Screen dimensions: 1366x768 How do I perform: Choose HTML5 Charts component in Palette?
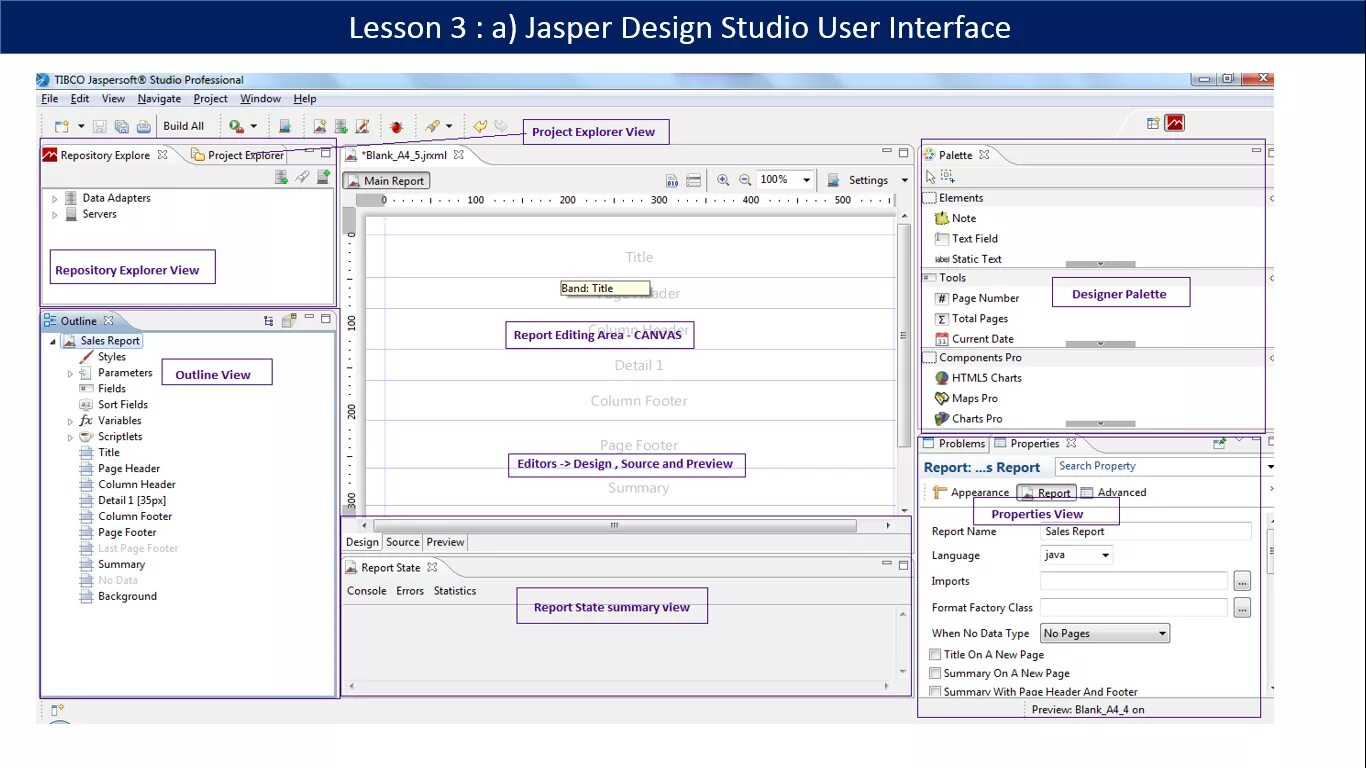[x=978, y=378]
